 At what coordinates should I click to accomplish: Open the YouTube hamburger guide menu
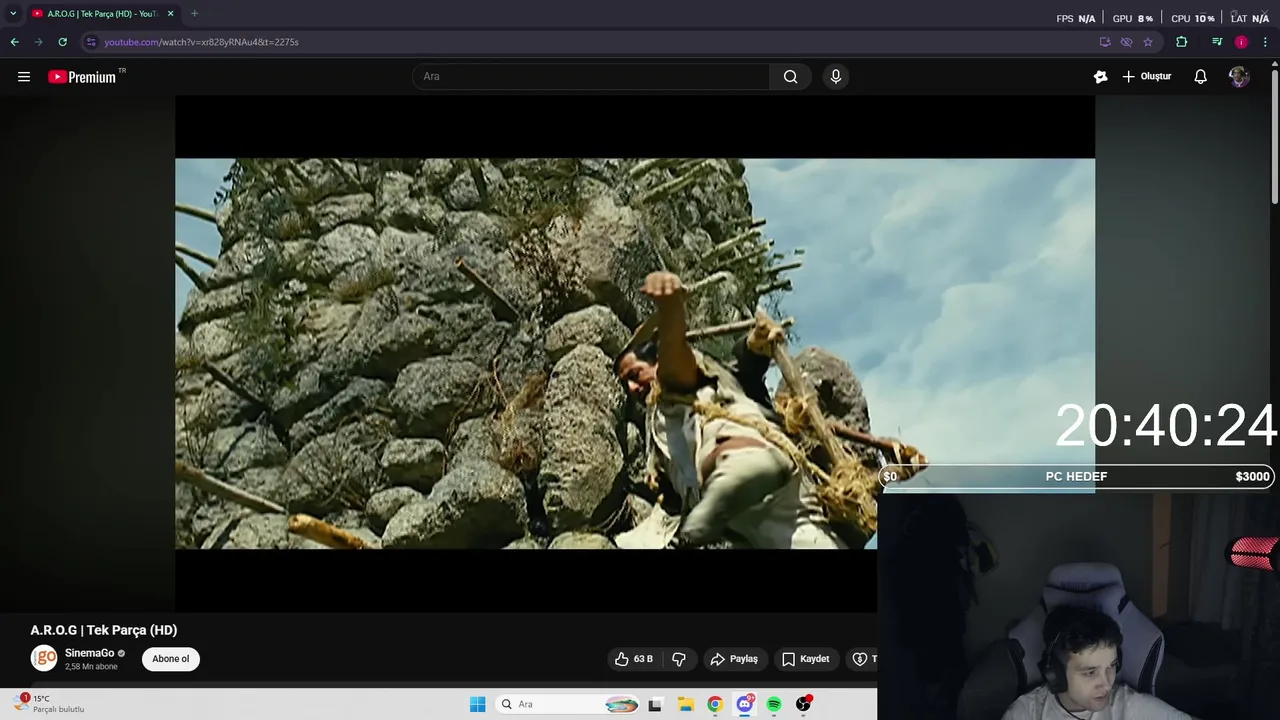24,76
